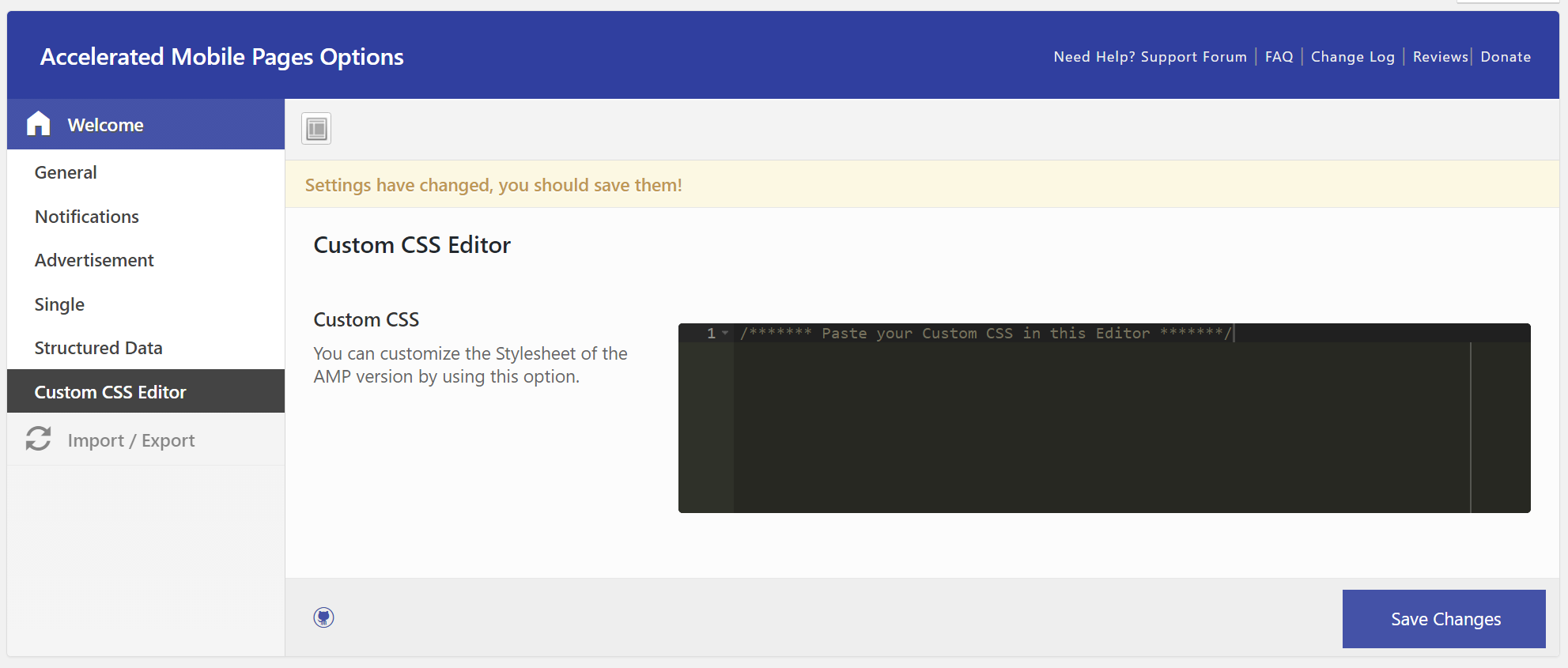Click line number 1 in the editor gutter
This screenshot has width=1568, height=668.
[x=711, y=334]
